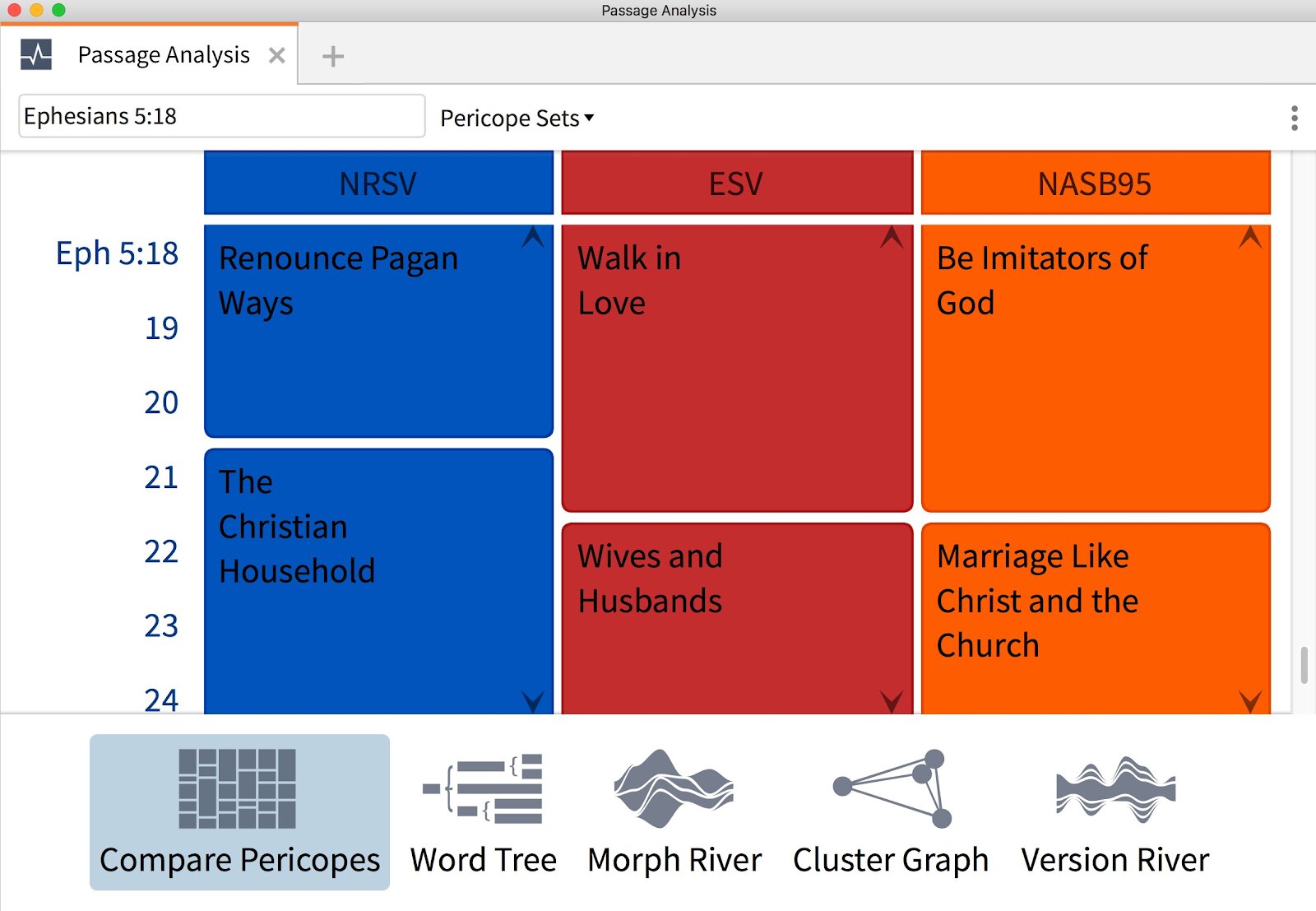Open the Word Tree visualization
The image size is (1316, 911).
point(482,815)
